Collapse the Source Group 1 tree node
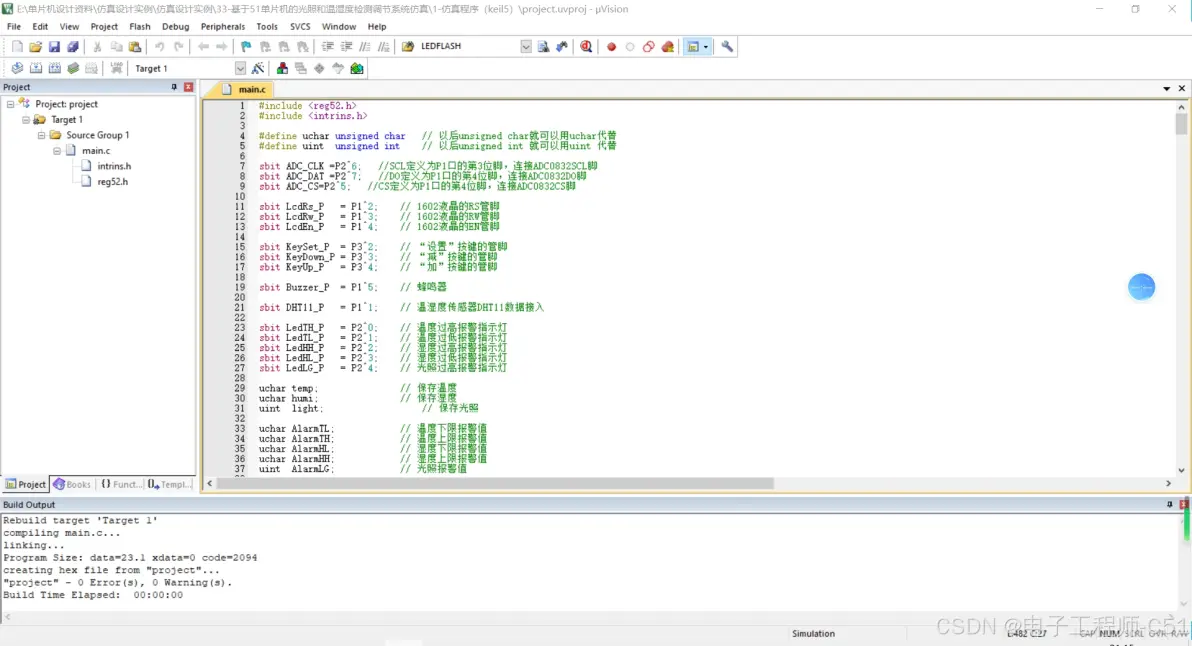 pos(42,135)
